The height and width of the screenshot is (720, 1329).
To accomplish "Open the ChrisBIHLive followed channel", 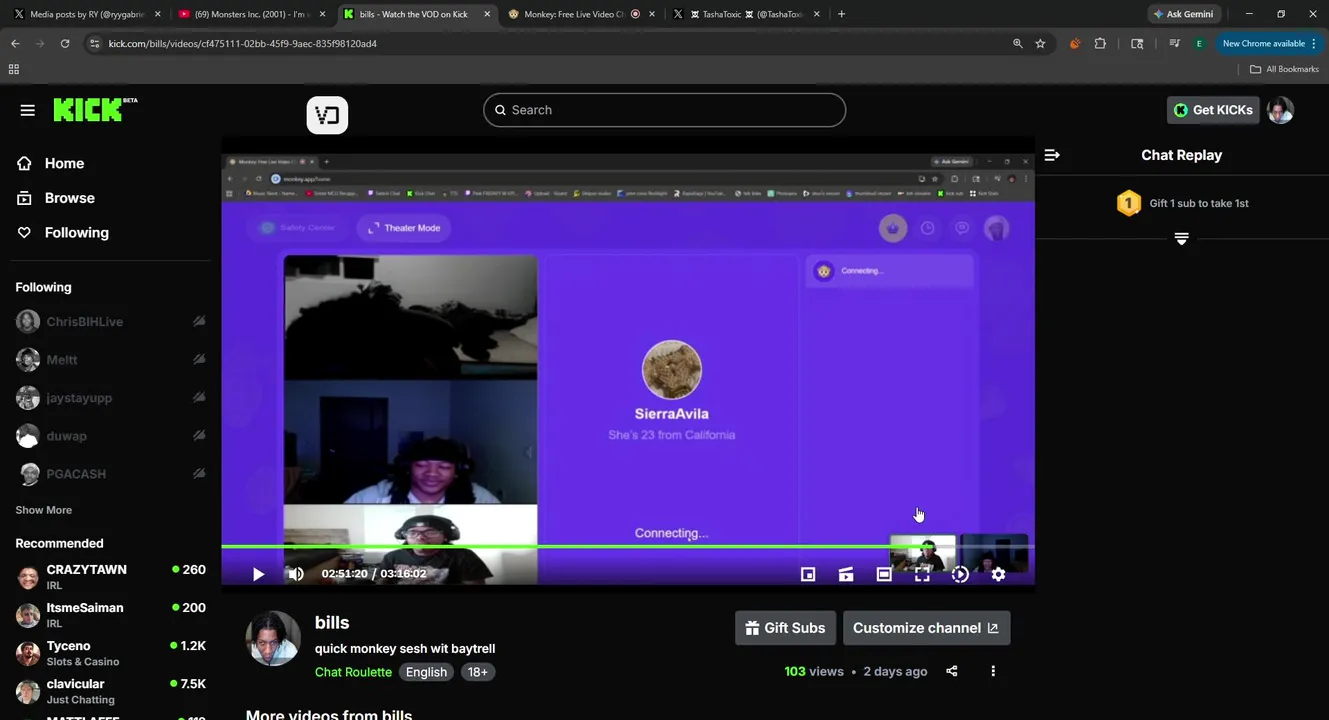I will click(84, 322).
